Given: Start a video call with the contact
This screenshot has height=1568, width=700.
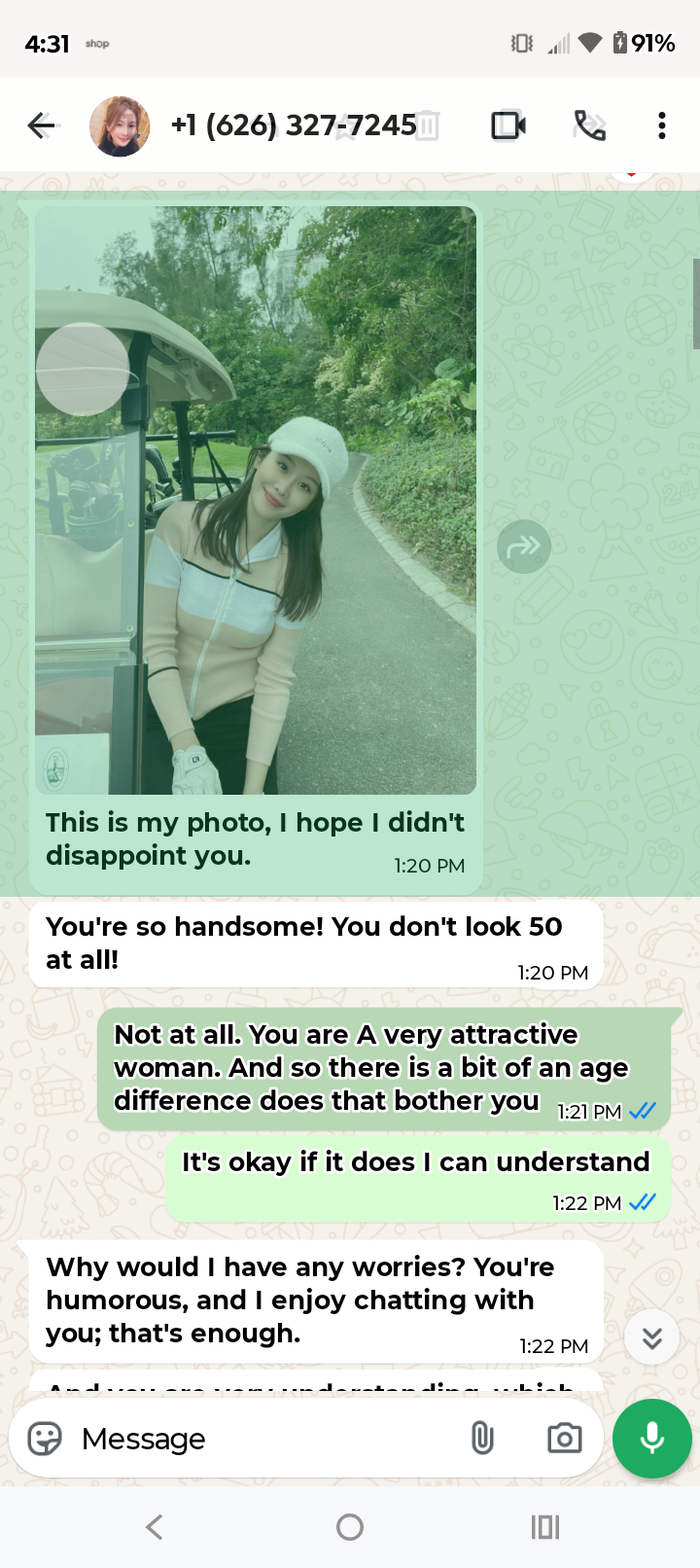Looking at the screenshot, I should [x=508, y=125].
